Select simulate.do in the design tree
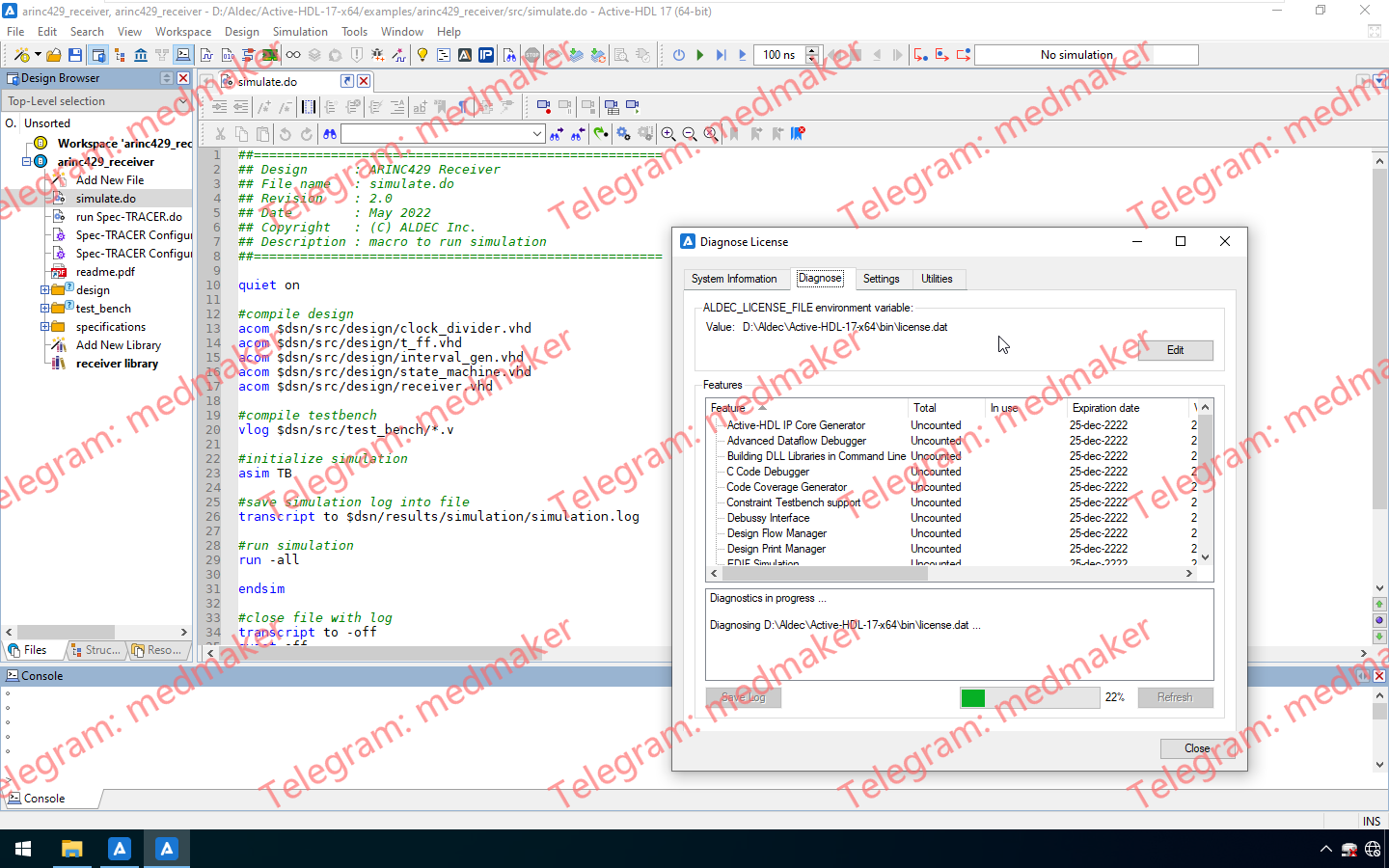This screenshot has height=868, width=1389. click(106, 198)
